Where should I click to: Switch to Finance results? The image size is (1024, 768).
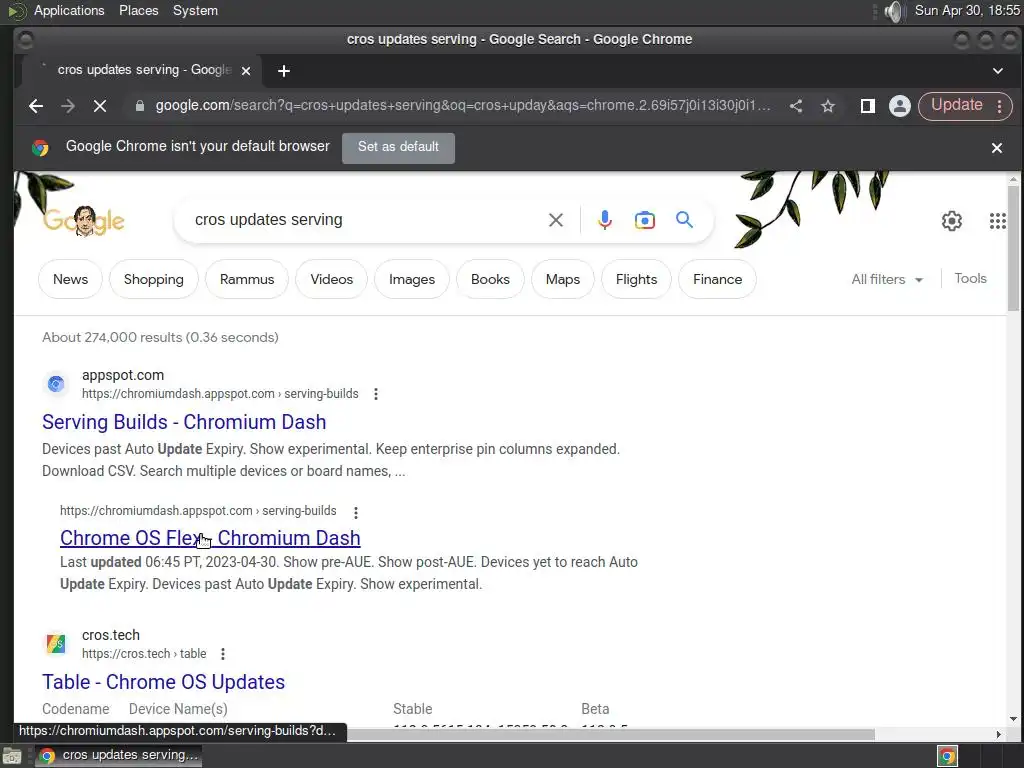[717, 280]
